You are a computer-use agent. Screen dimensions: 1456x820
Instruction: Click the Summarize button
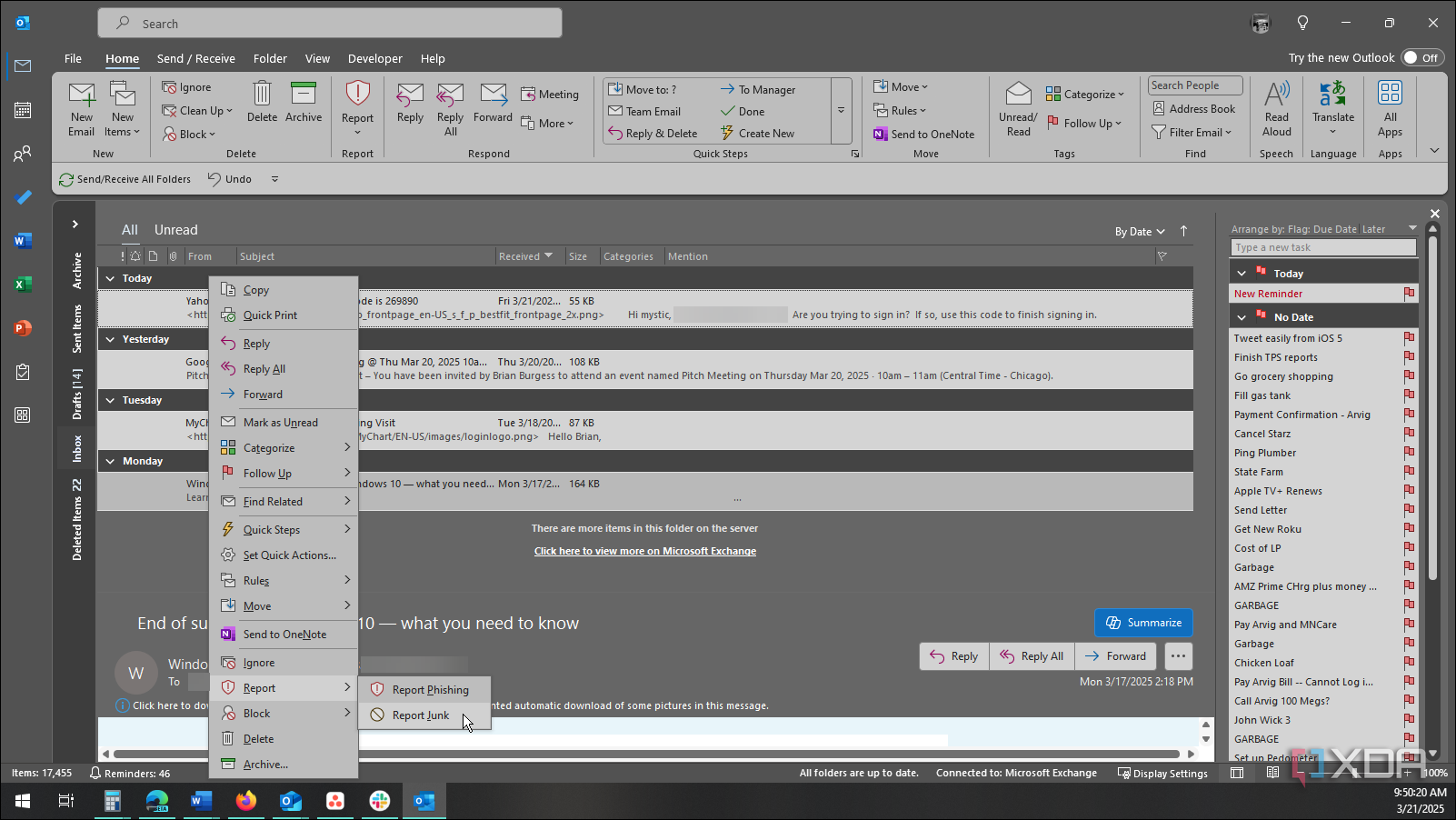tap(1143, 623)
